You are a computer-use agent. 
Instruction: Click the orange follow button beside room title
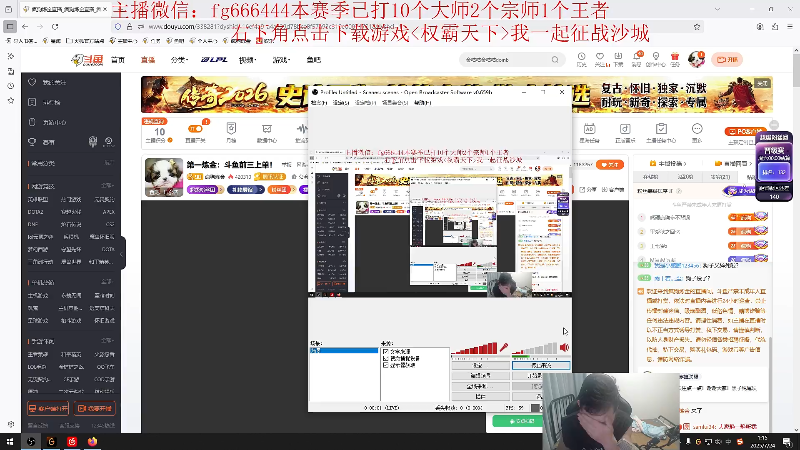pos(609,165)
